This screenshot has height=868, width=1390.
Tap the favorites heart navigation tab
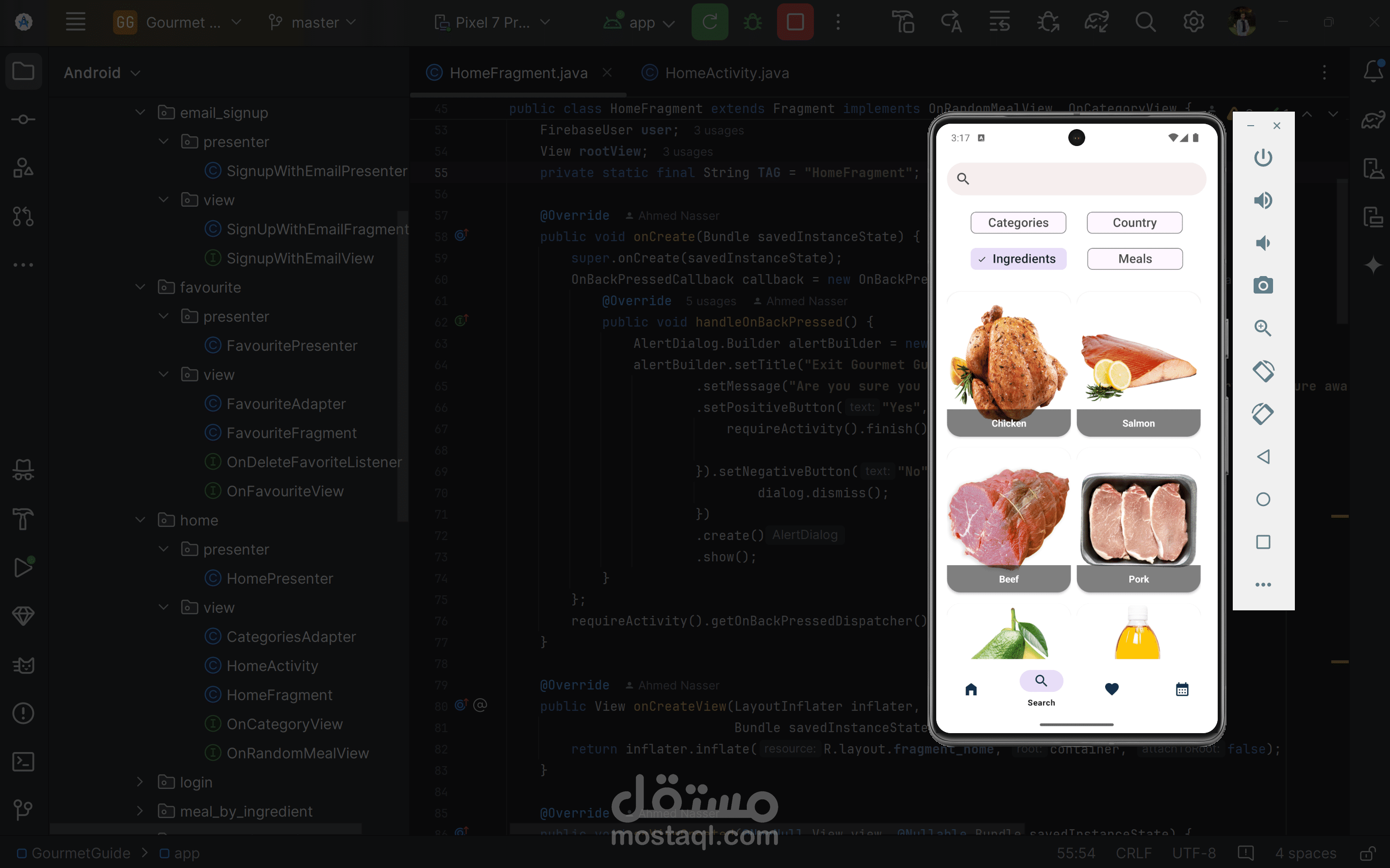pyautogui.click(x=1111, y=689)
